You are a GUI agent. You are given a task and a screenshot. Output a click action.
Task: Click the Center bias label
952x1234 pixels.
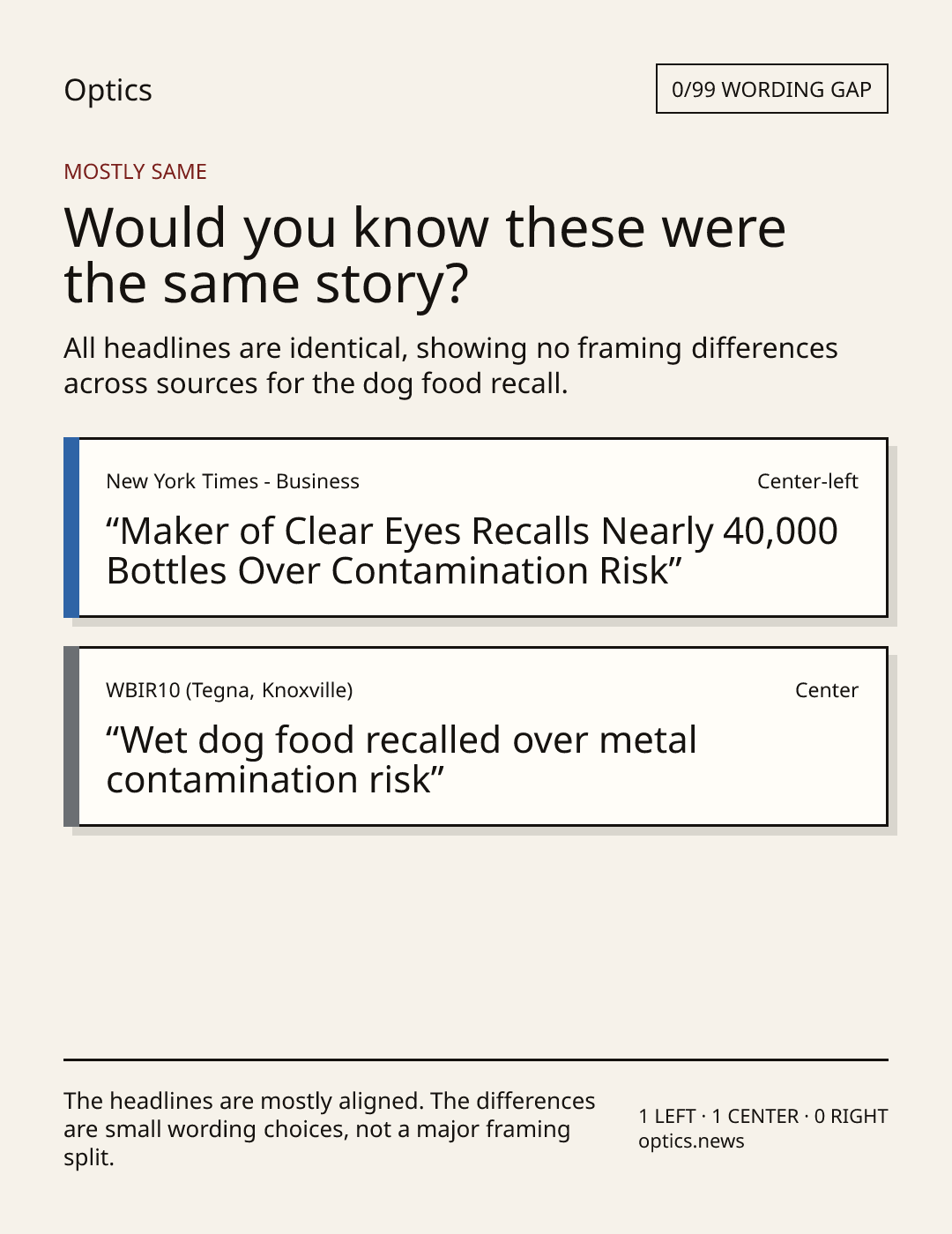[x=827, y=690]
